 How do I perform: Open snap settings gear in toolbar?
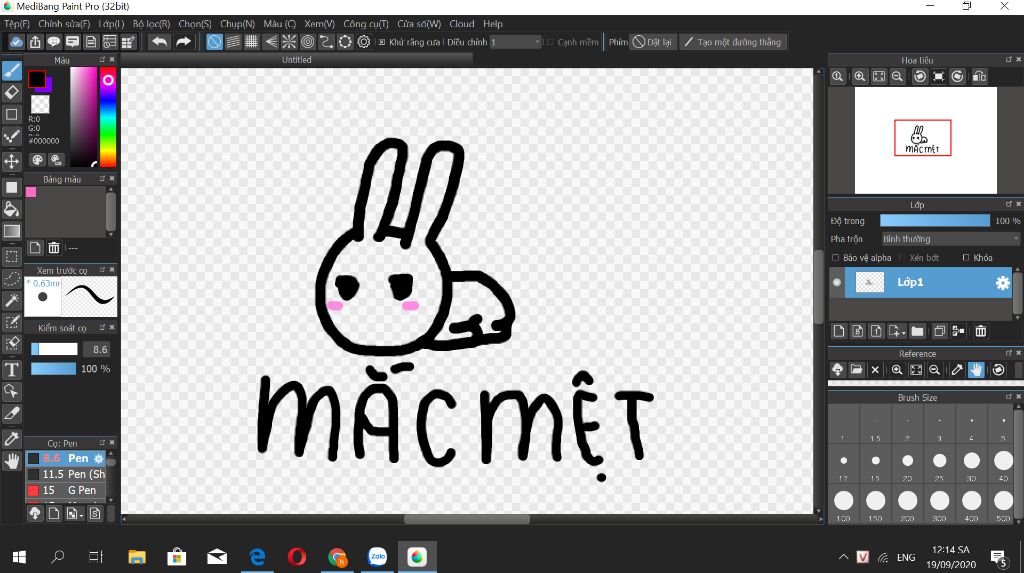tap(364, 42)
